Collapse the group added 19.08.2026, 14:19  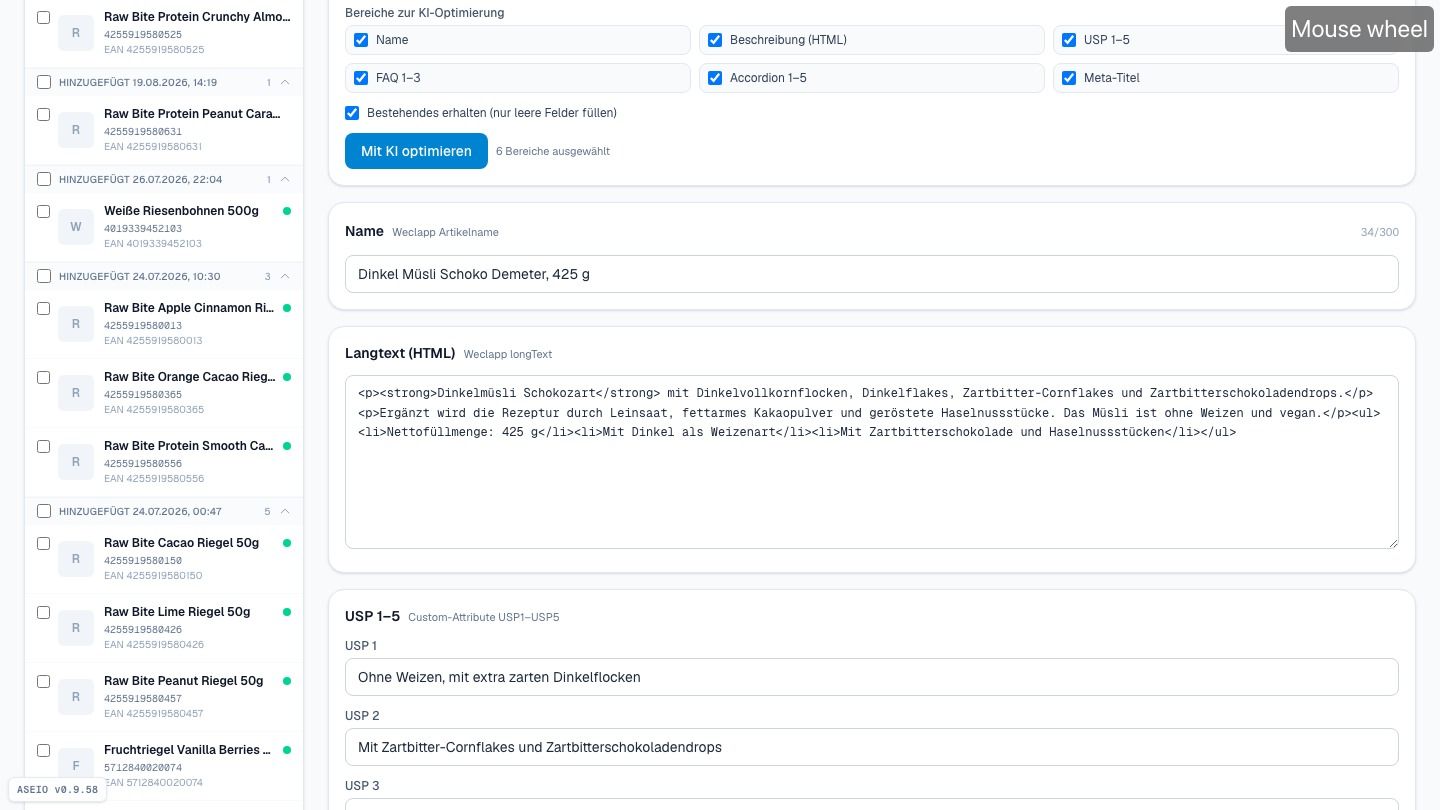[x=285, y=82]
